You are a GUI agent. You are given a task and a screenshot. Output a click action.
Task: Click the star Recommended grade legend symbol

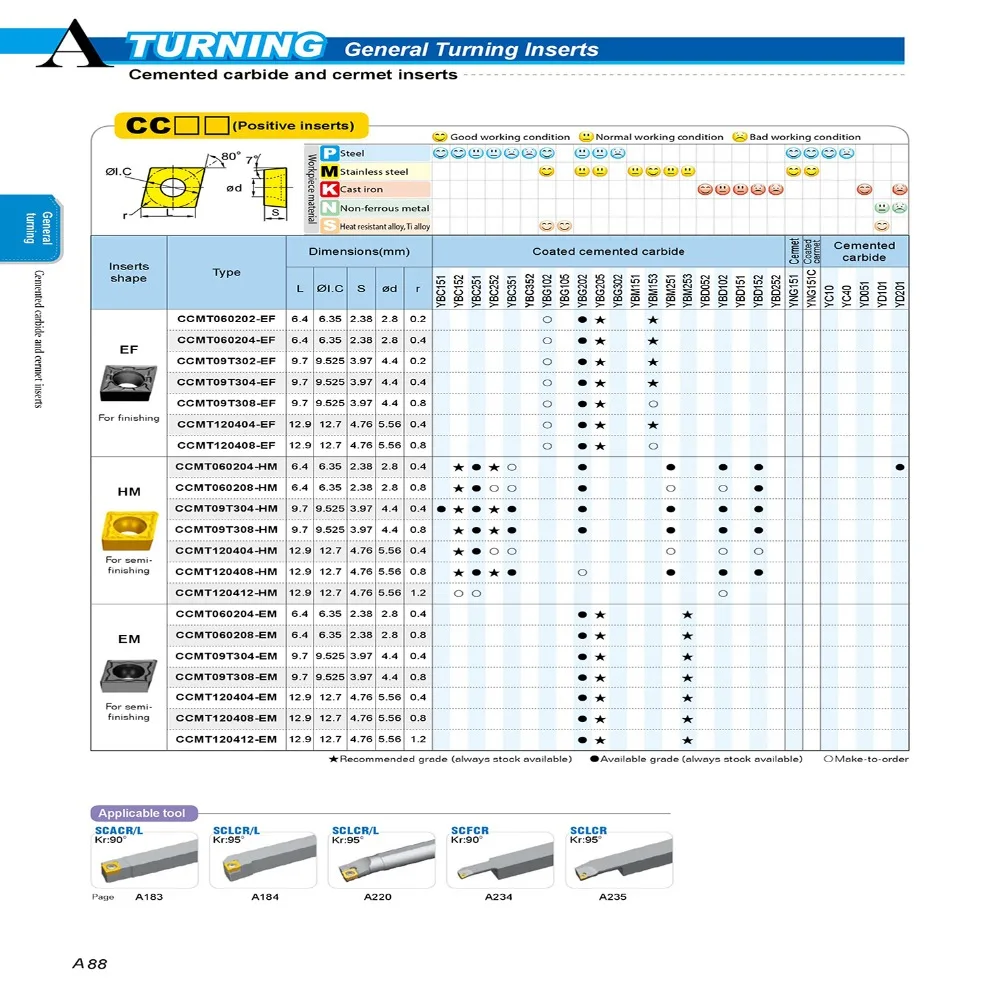point(334,759)
